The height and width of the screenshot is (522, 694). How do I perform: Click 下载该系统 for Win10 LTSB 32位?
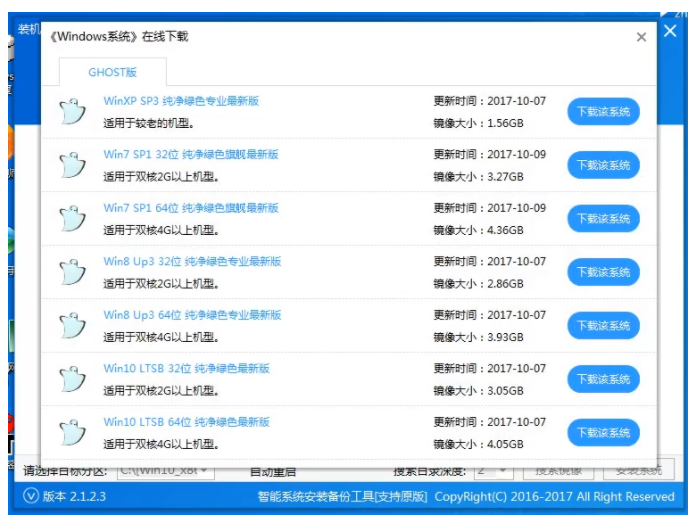[603, 379]
